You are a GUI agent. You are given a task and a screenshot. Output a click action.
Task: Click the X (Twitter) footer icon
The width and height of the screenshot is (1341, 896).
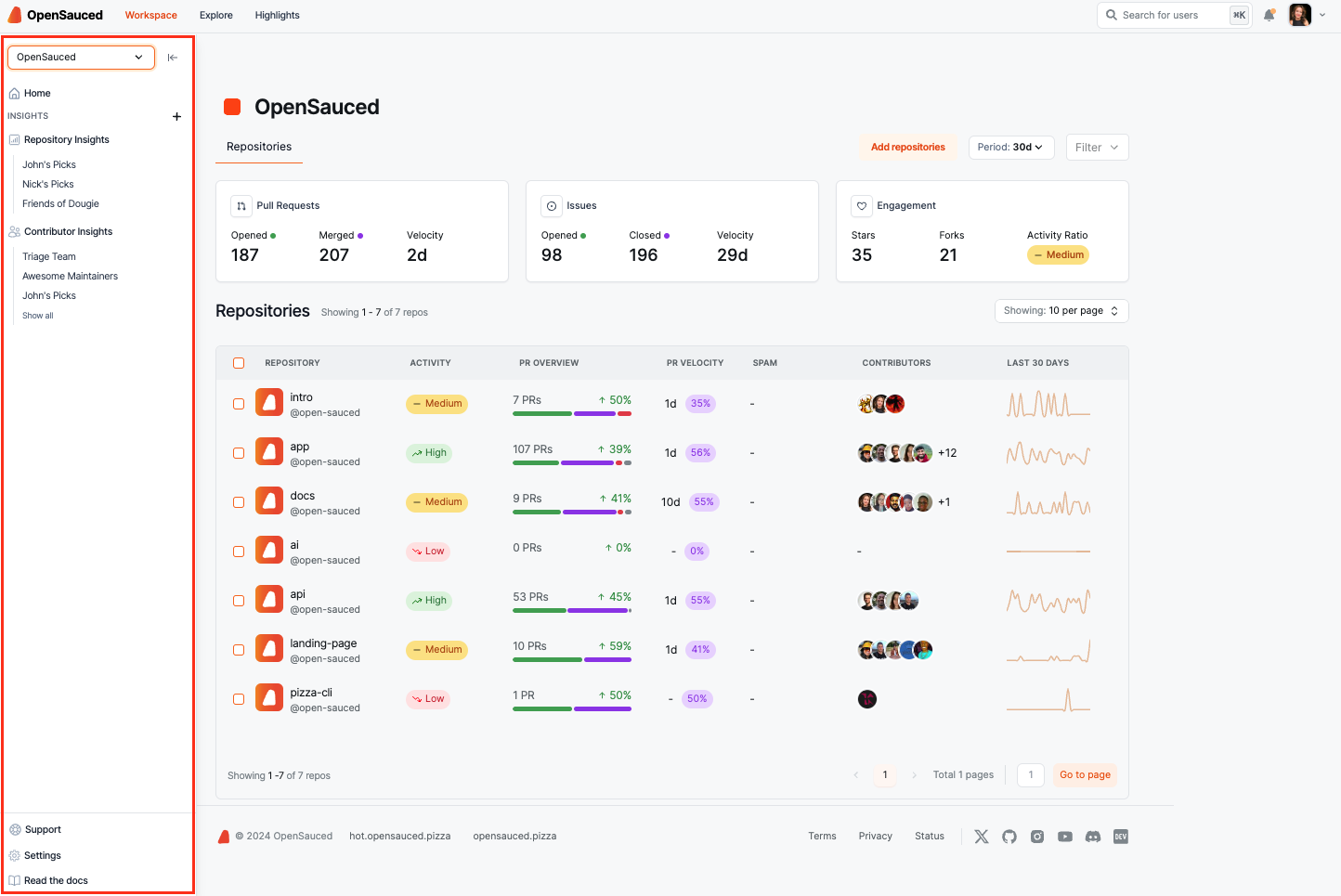[x=982, y=837]
